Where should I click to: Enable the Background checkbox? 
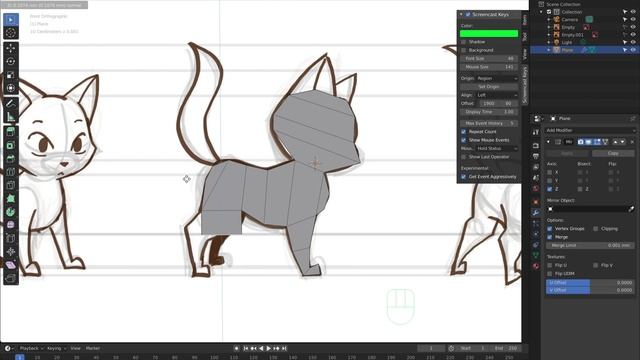click(463, 50)
